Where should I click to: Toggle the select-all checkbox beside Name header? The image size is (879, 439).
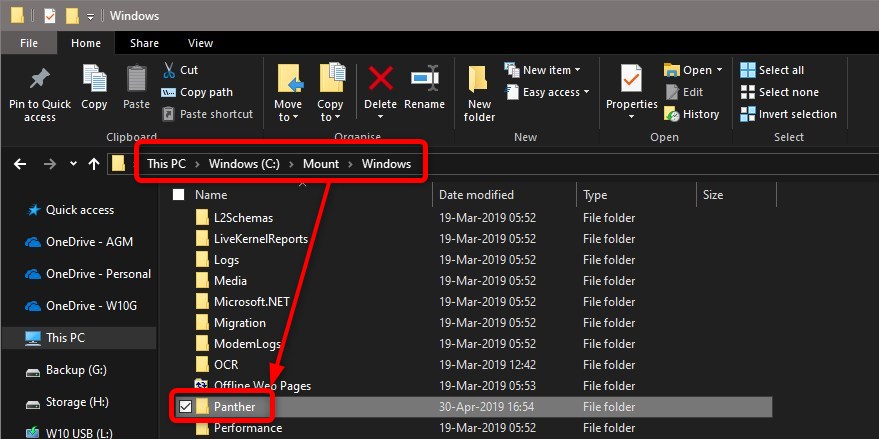pyautogui.click(x=178, y=195)
